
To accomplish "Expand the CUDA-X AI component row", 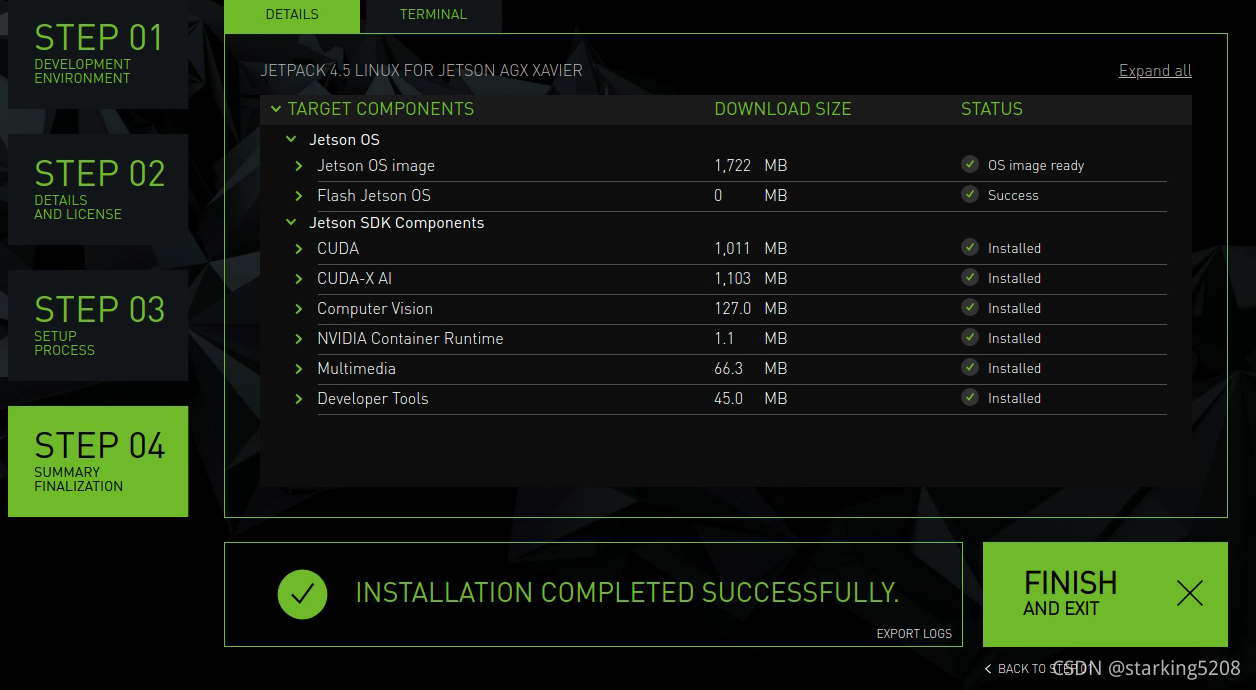I will click(299, 279).
